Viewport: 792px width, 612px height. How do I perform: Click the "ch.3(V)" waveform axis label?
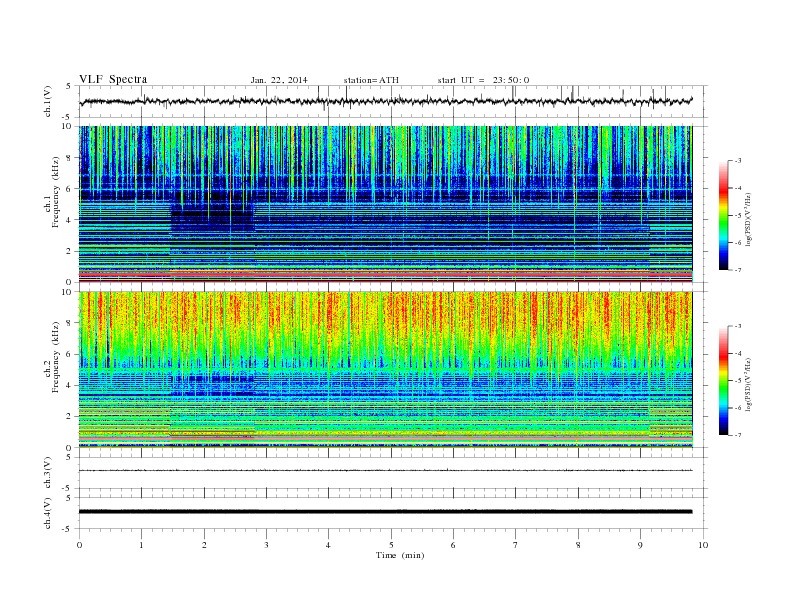point(47,473)
